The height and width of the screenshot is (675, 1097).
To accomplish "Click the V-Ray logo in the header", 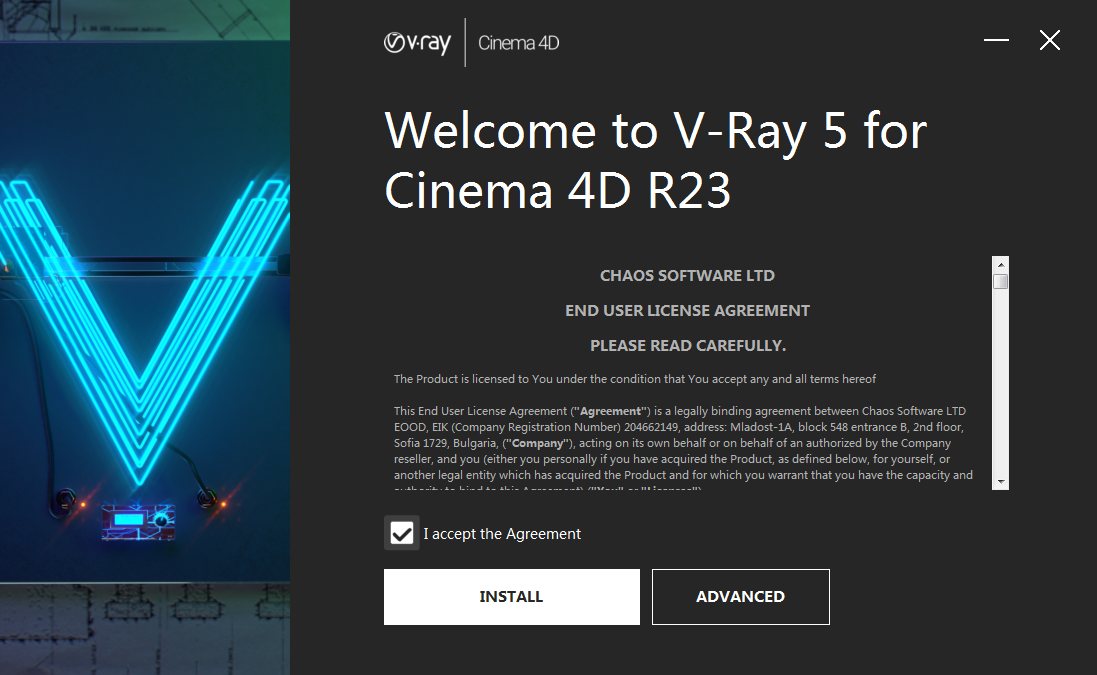I will (417, 43).
